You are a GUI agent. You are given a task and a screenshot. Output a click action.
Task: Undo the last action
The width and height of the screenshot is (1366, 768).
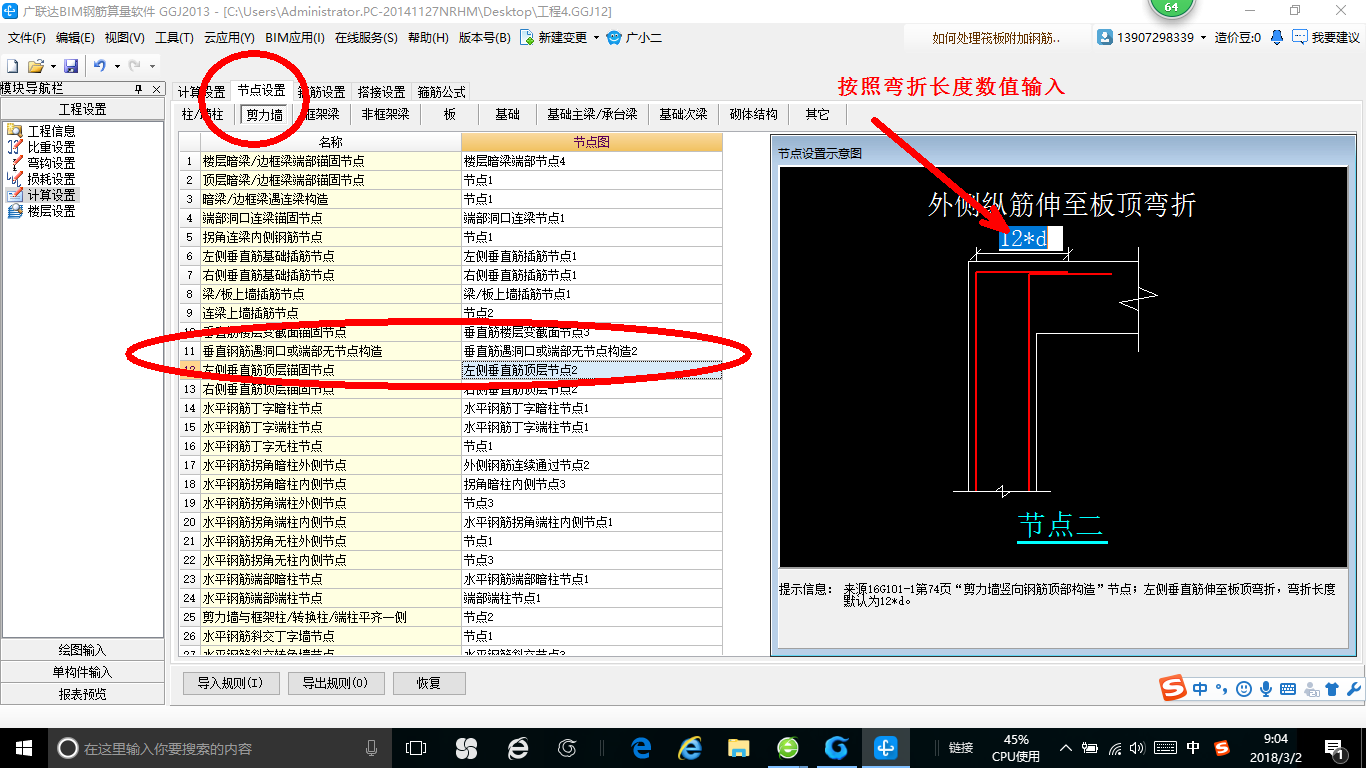99,65
